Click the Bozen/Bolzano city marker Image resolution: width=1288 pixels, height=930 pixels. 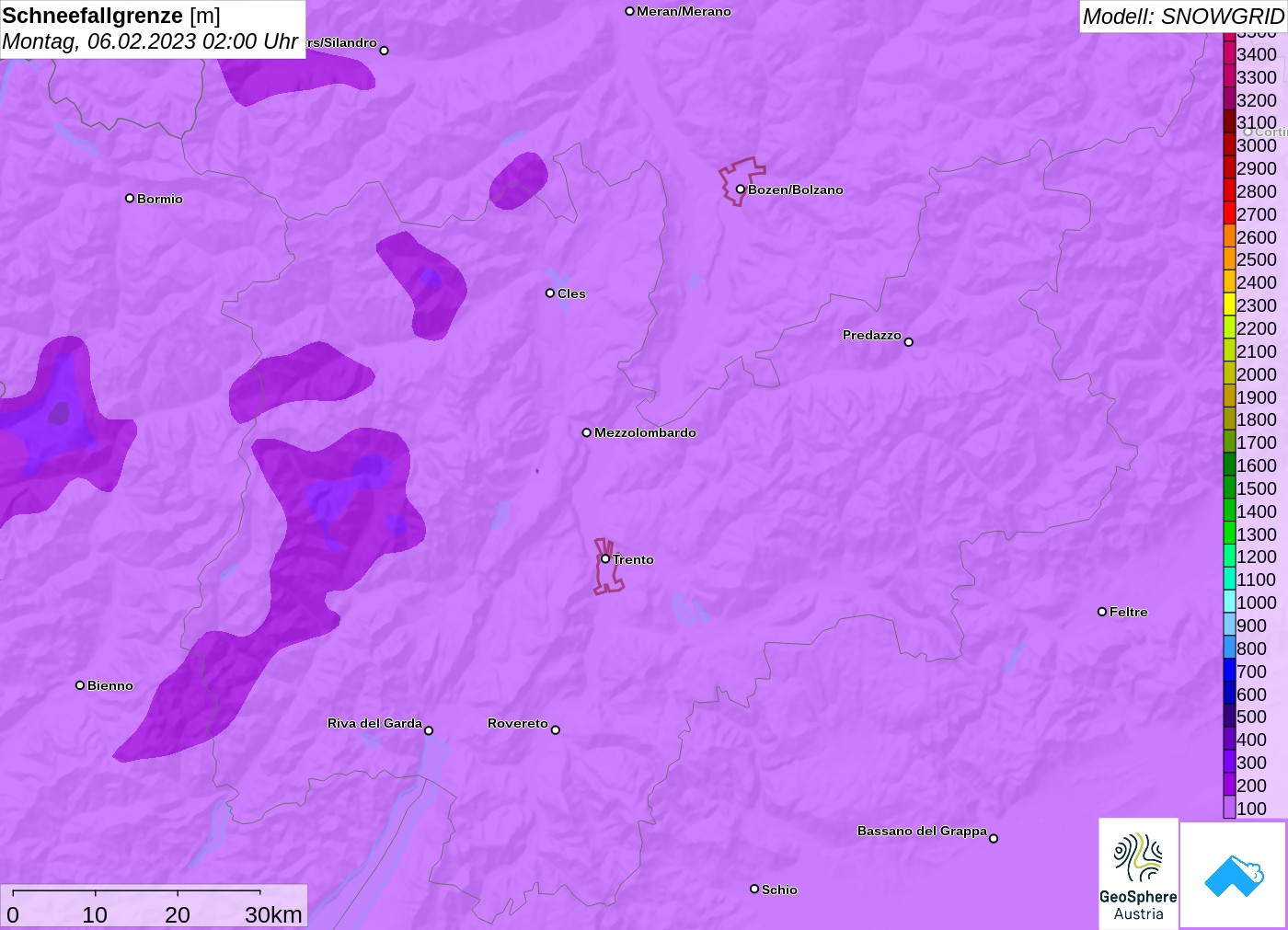coord(740,189)
